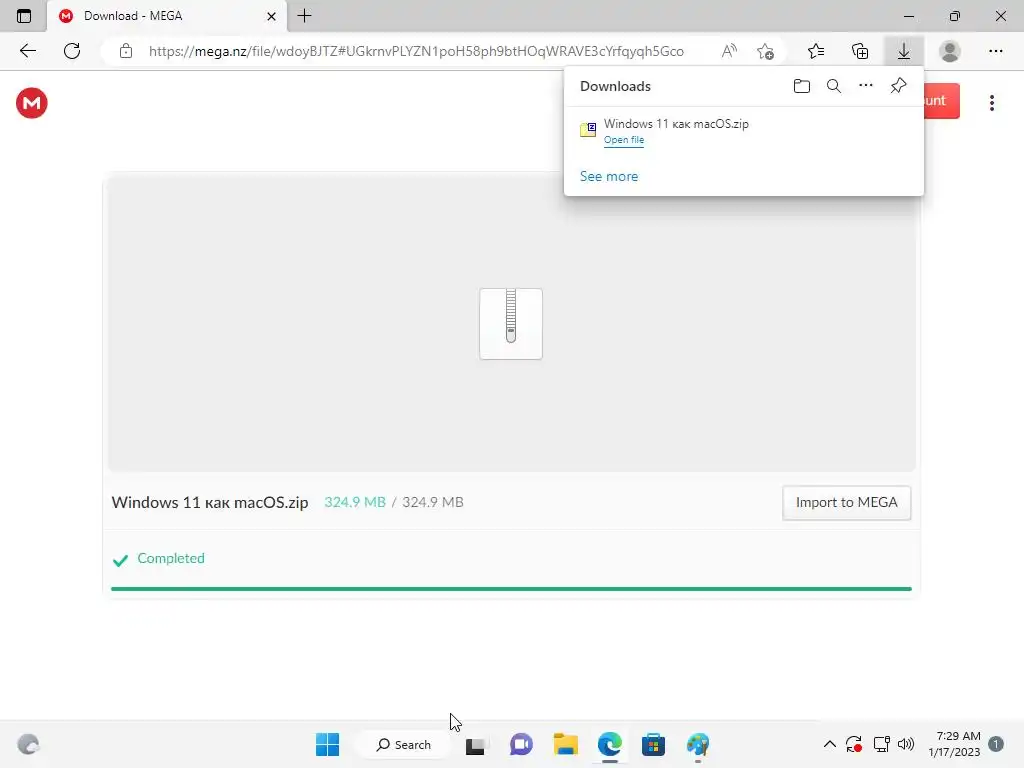
Task: Click the taskbar Search box
Action: tap(404, 744)
